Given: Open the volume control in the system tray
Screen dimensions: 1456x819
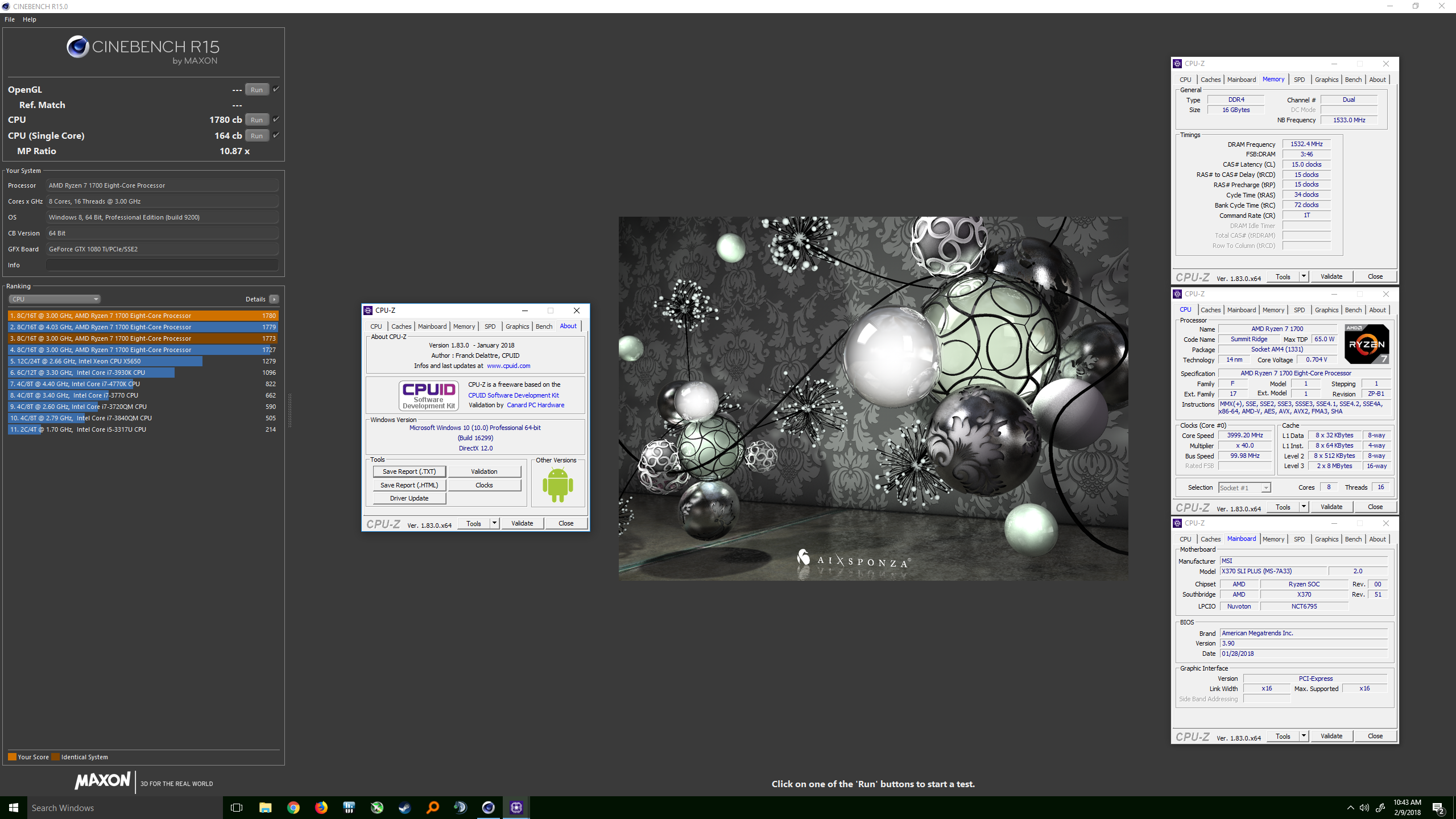Looking at the screenshot, I should [1364, 808].
